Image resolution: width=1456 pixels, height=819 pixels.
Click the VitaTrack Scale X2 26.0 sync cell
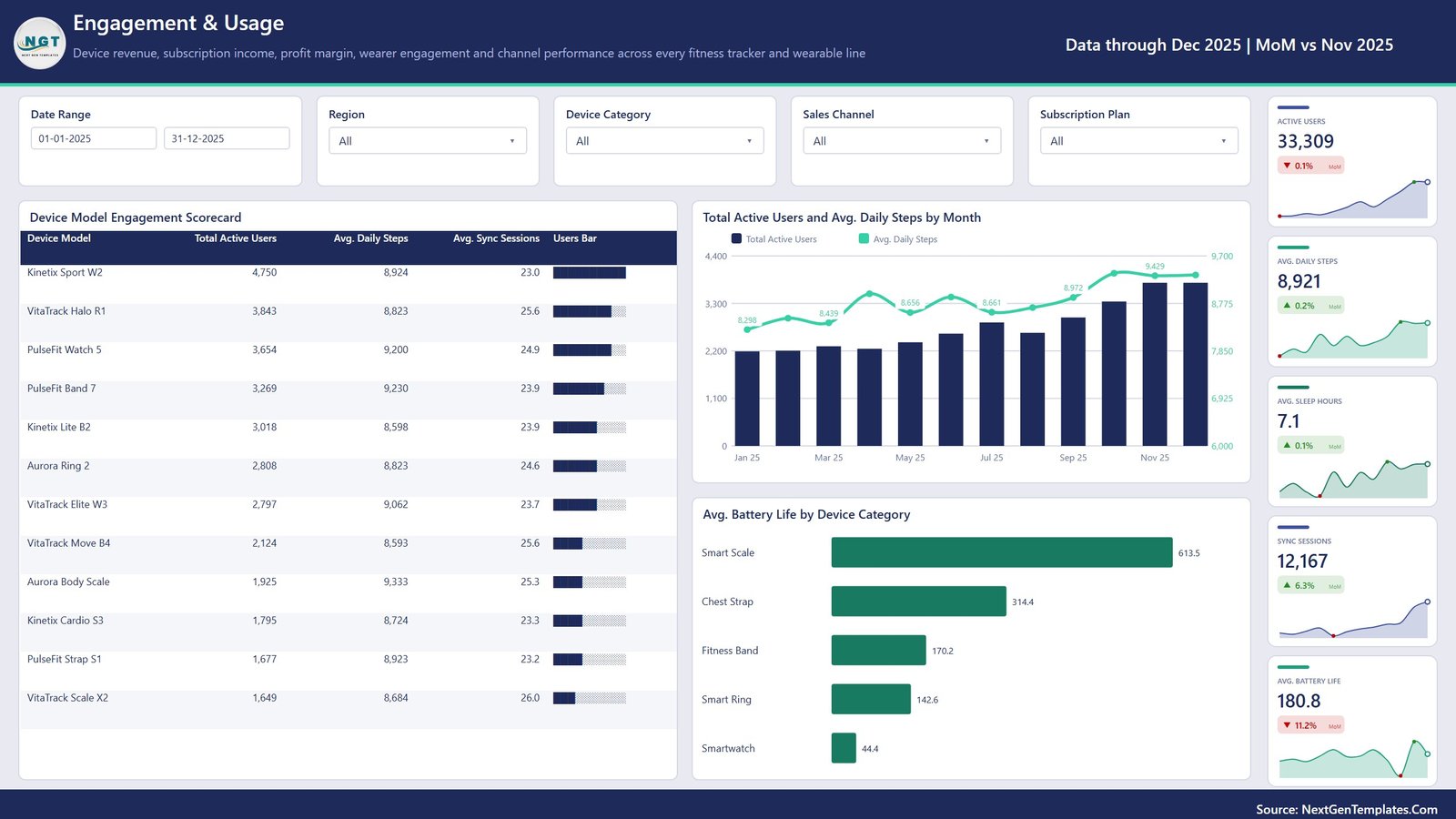pos(530,698)
